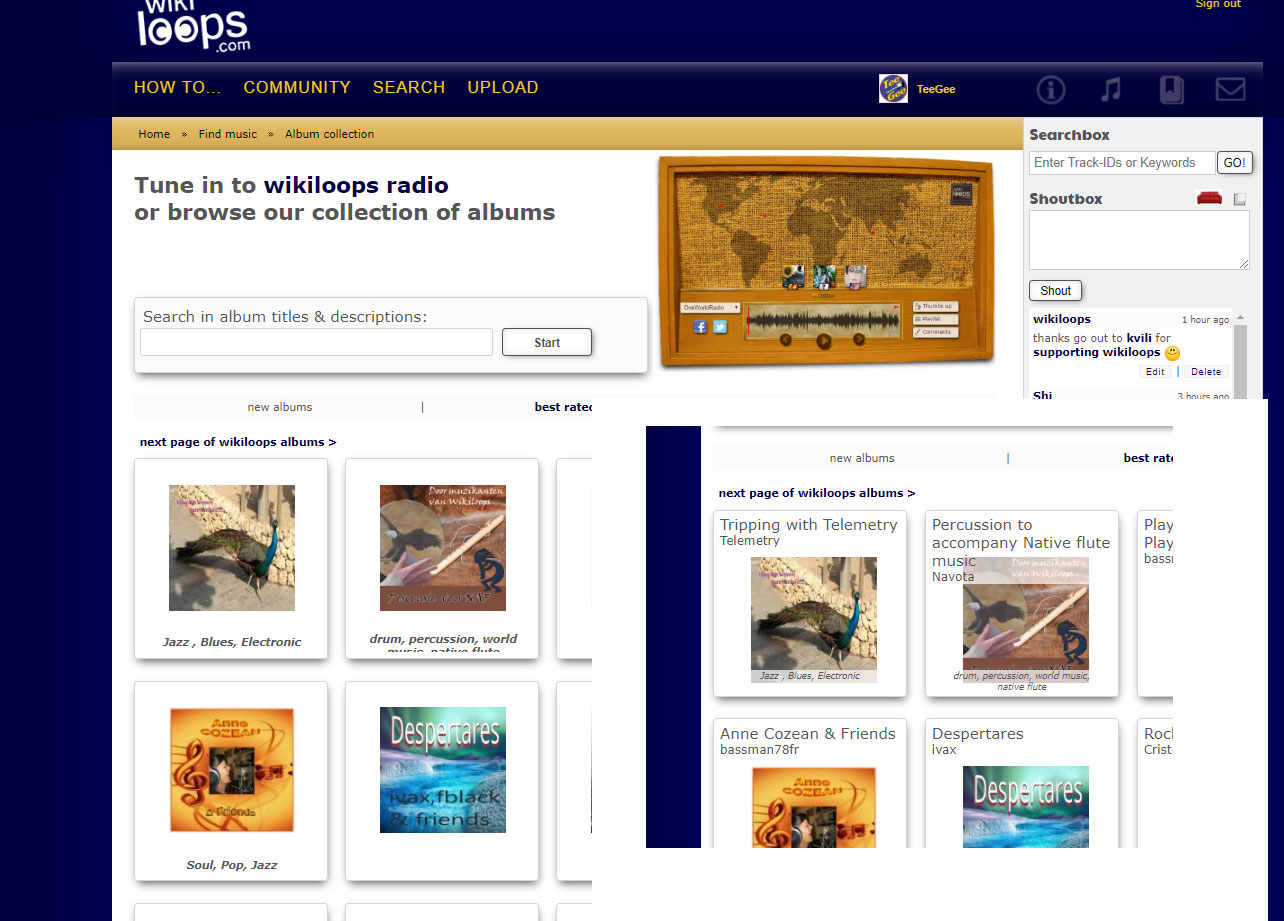Open the HOW TO... menu
The image size is (1284, 921).
[x=178, y=87]
